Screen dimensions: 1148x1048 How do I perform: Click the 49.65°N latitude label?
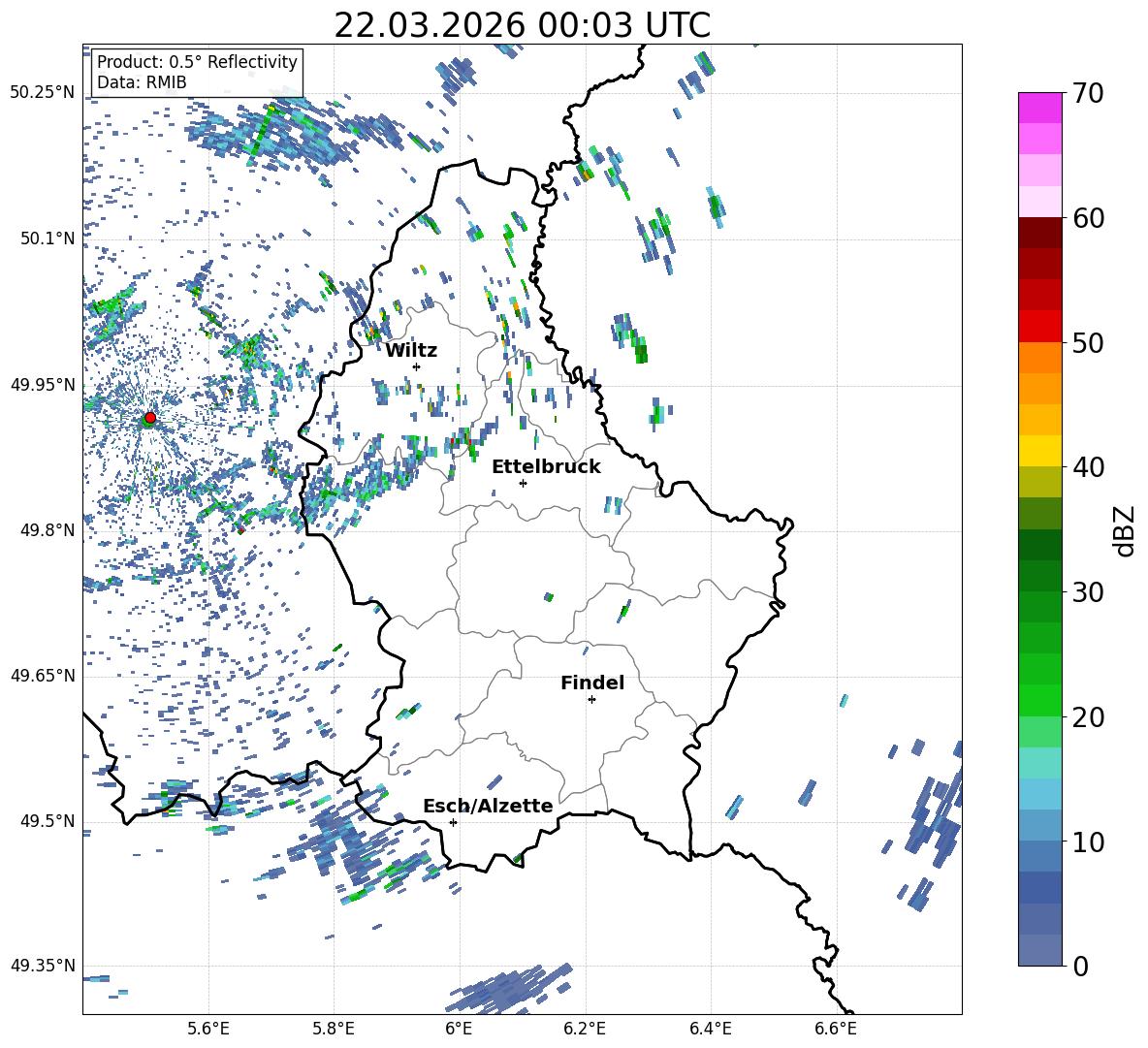tap(43, 675)
